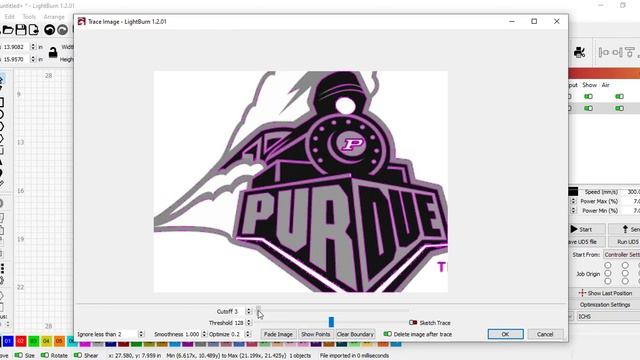The image size is (640, 360).
Task: Click the black layer color box beside Speed
Action: click(573, 191)
